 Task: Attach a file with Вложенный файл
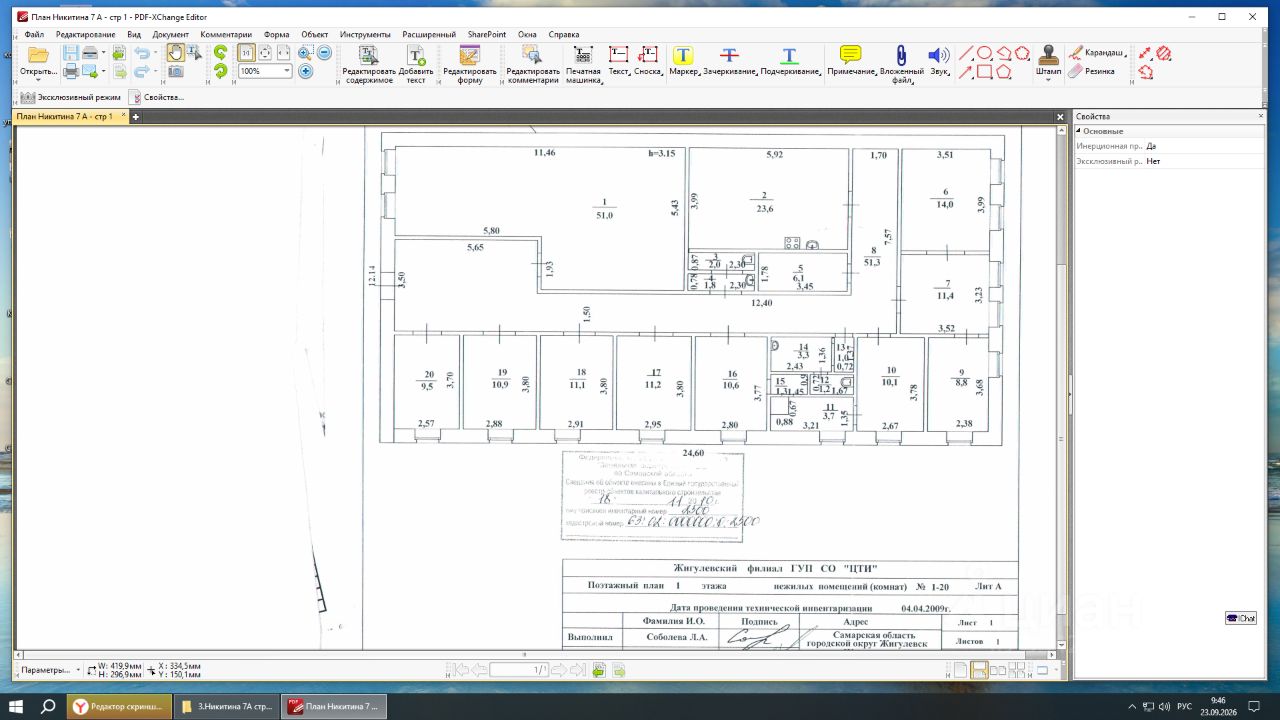pyautogui.click(x=901, y=64)
